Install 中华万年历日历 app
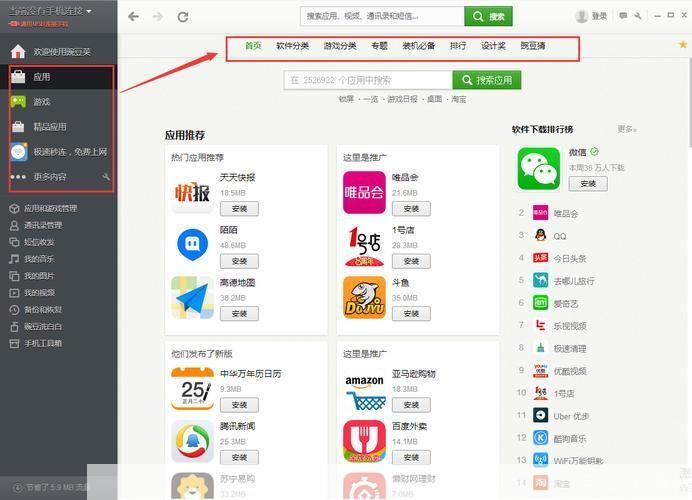The image size is (692, 500). 239,405
